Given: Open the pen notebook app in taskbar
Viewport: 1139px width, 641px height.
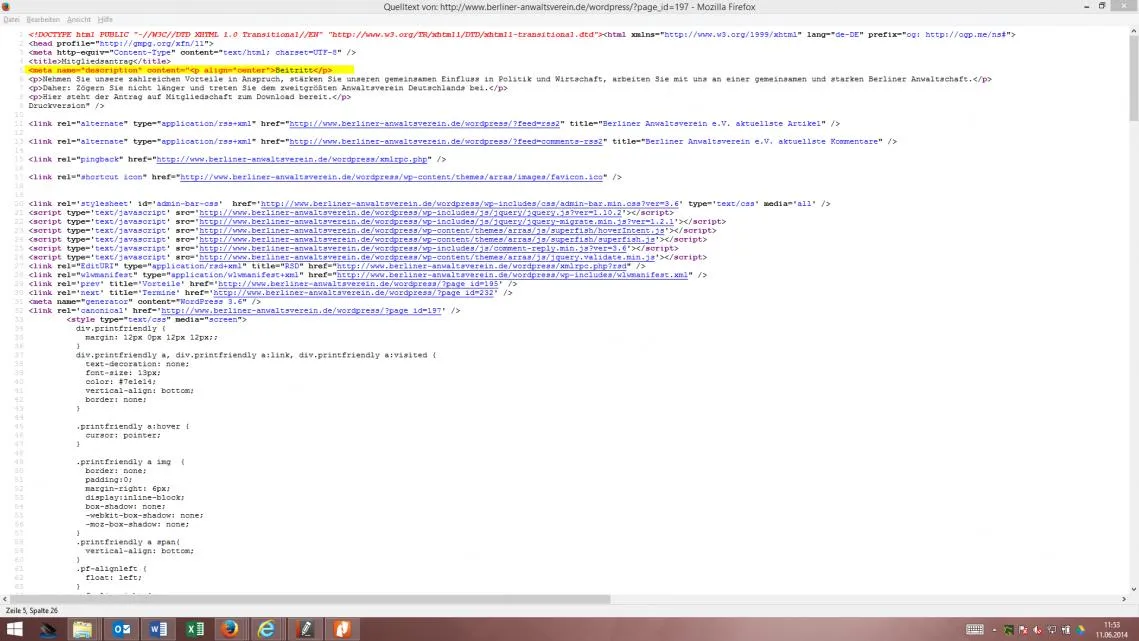Looking at the screenshot, I should click(x=306, y=629).
